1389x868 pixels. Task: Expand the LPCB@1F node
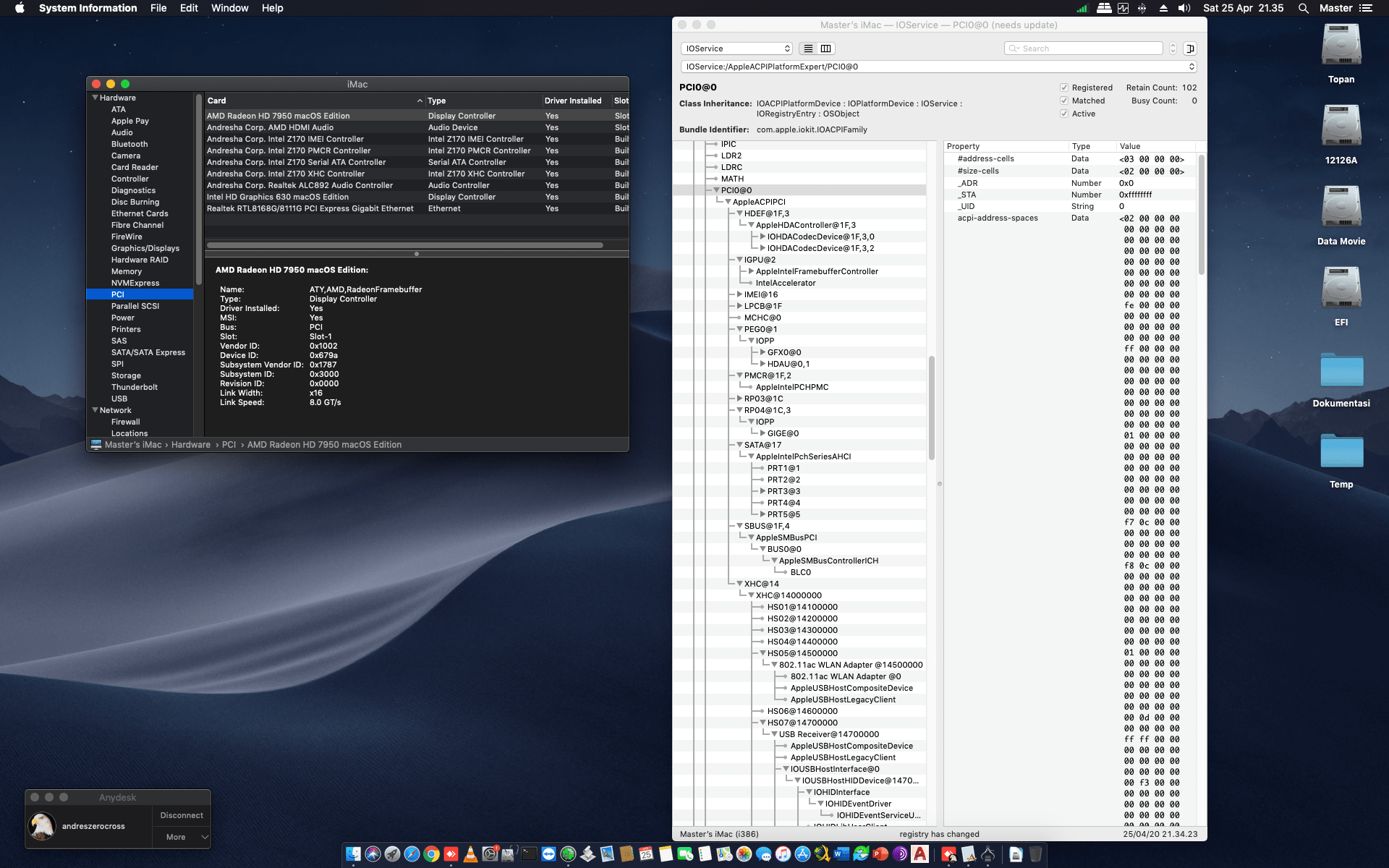point(739,306)
